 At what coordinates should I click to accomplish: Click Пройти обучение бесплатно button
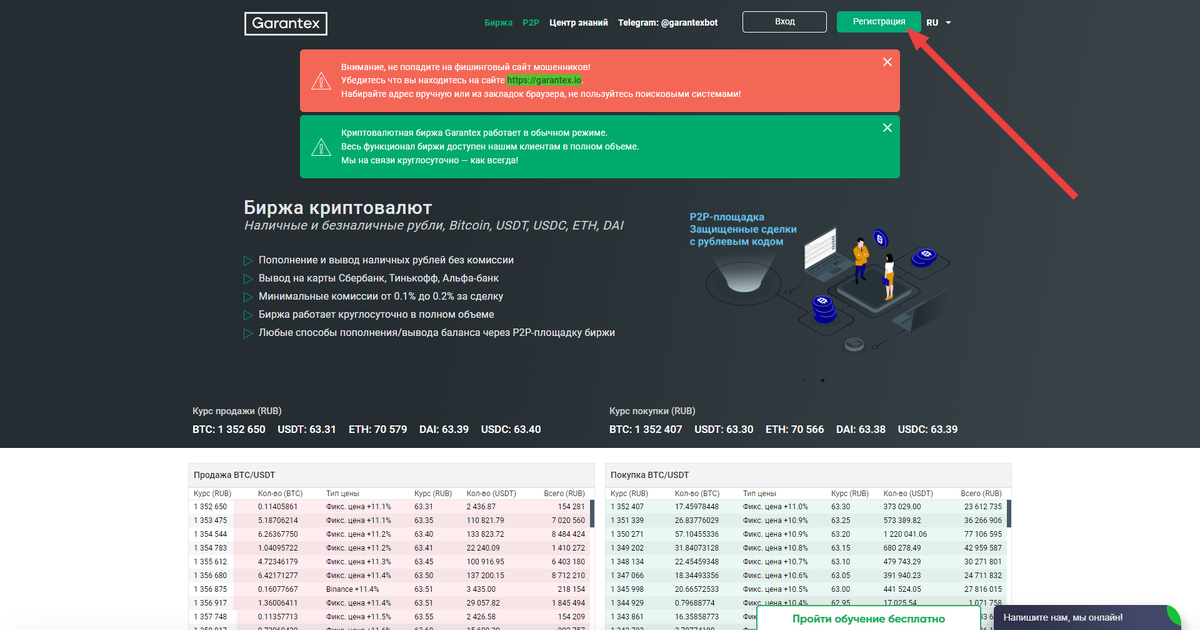pyautogui.click(x=868, y=619)
